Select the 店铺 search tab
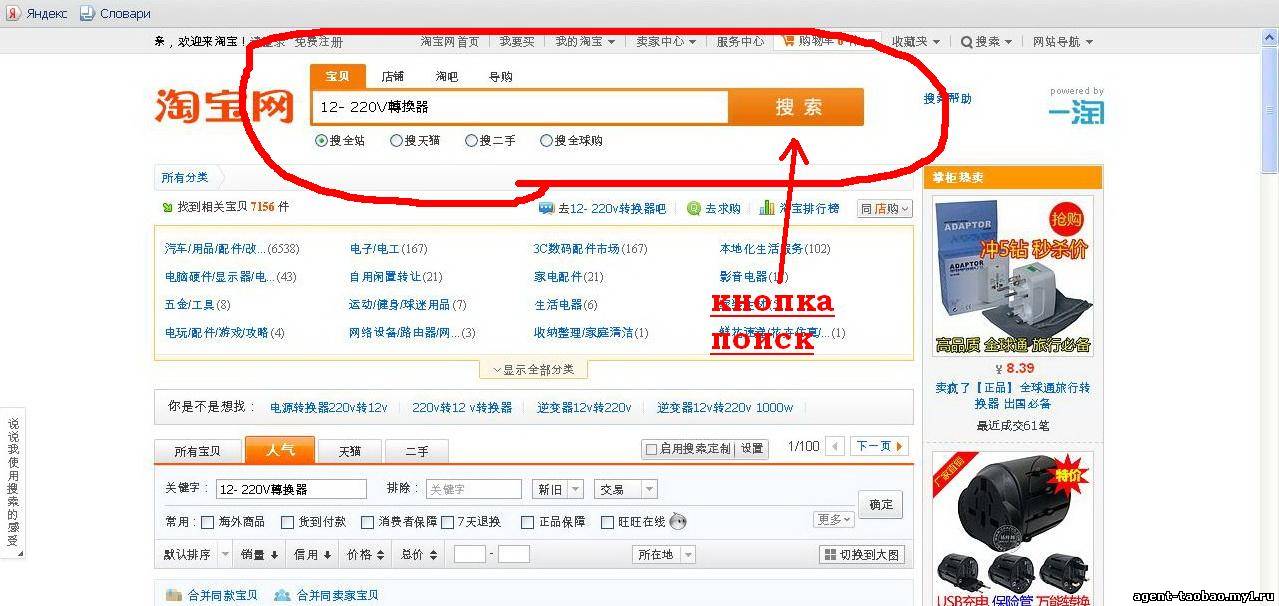 [x=393, y=77]
